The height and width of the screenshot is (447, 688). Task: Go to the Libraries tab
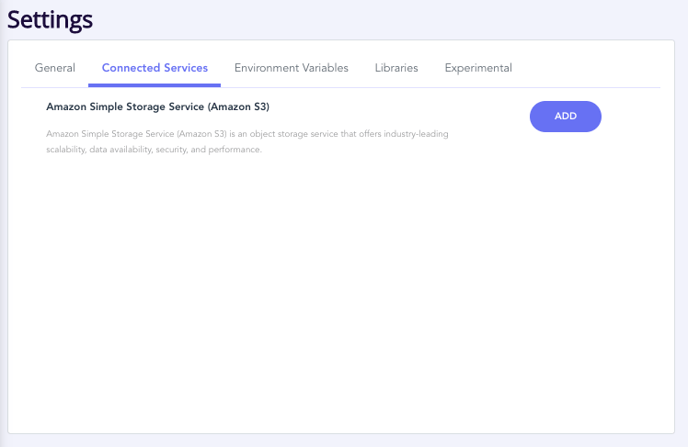pos(396,68)
